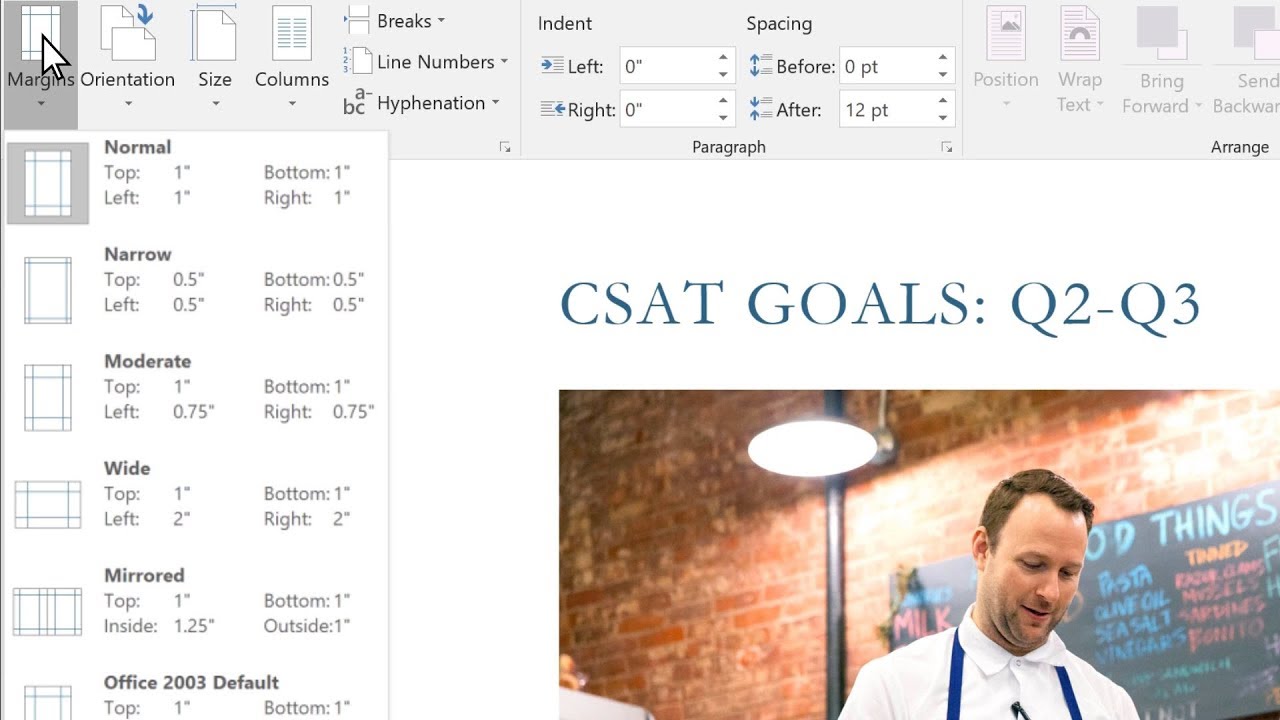
Task: Expand the Wrap Text dropdown arrow
Action: pos(1100,105)
